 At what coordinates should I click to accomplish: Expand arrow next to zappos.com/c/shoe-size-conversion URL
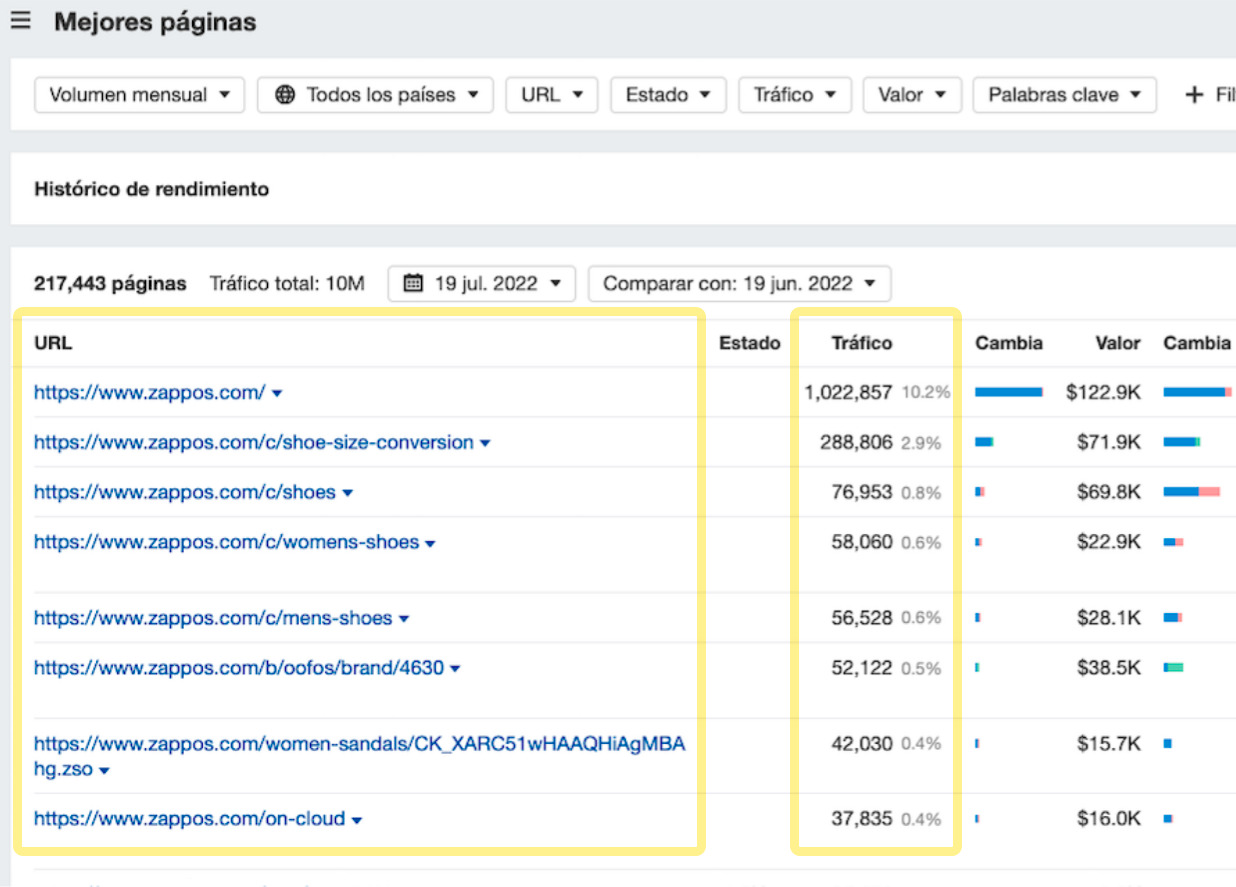(x=485, y=443)
